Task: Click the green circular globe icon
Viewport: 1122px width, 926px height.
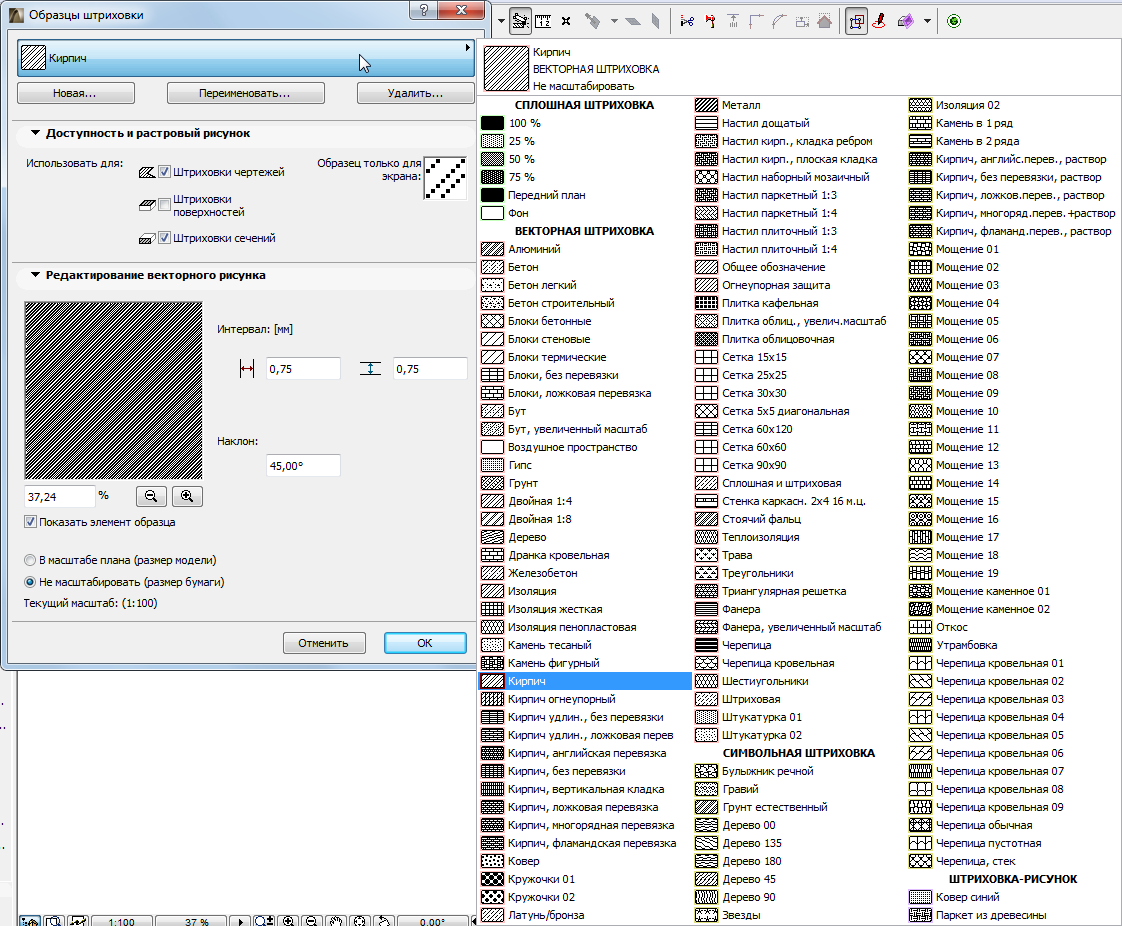Action: (954, 21)
